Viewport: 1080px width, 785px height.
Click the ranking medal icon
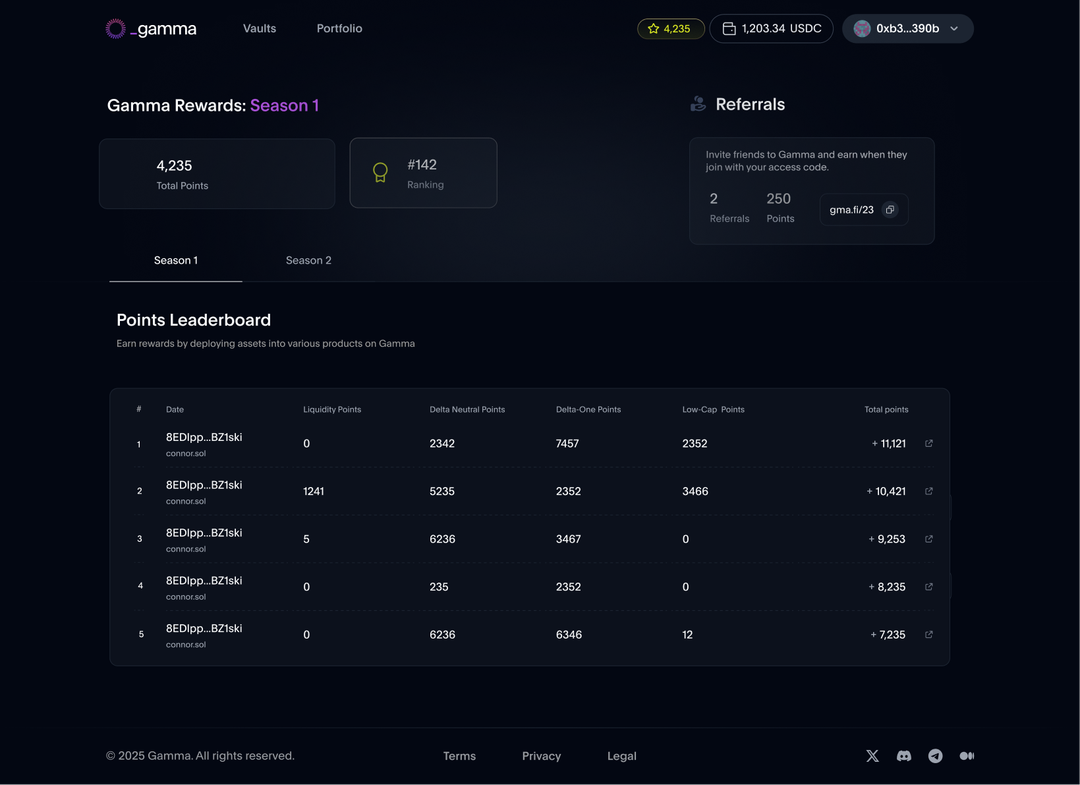(x=380, y=172)
